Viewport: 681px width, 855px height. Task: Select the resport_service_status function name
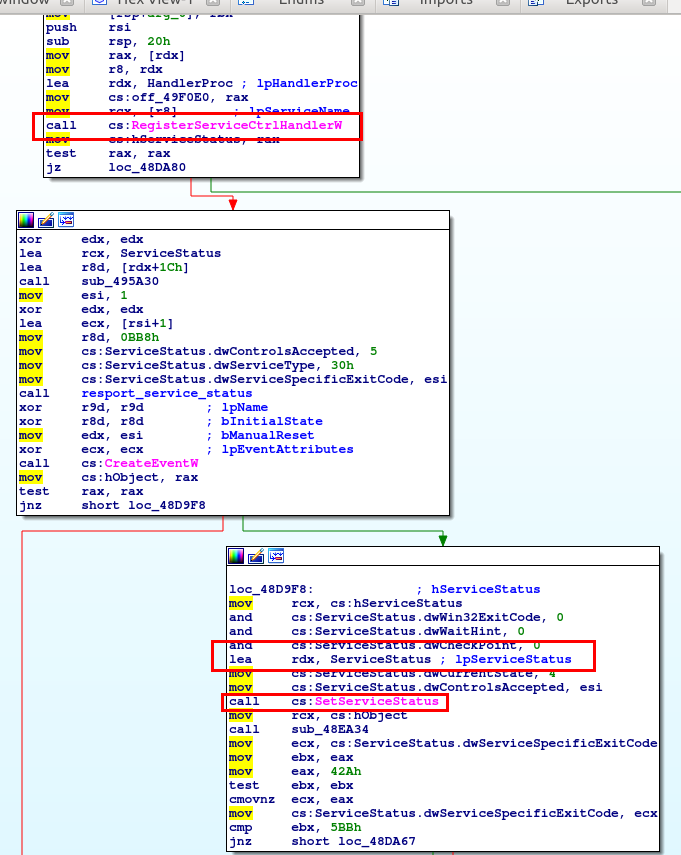166,393
